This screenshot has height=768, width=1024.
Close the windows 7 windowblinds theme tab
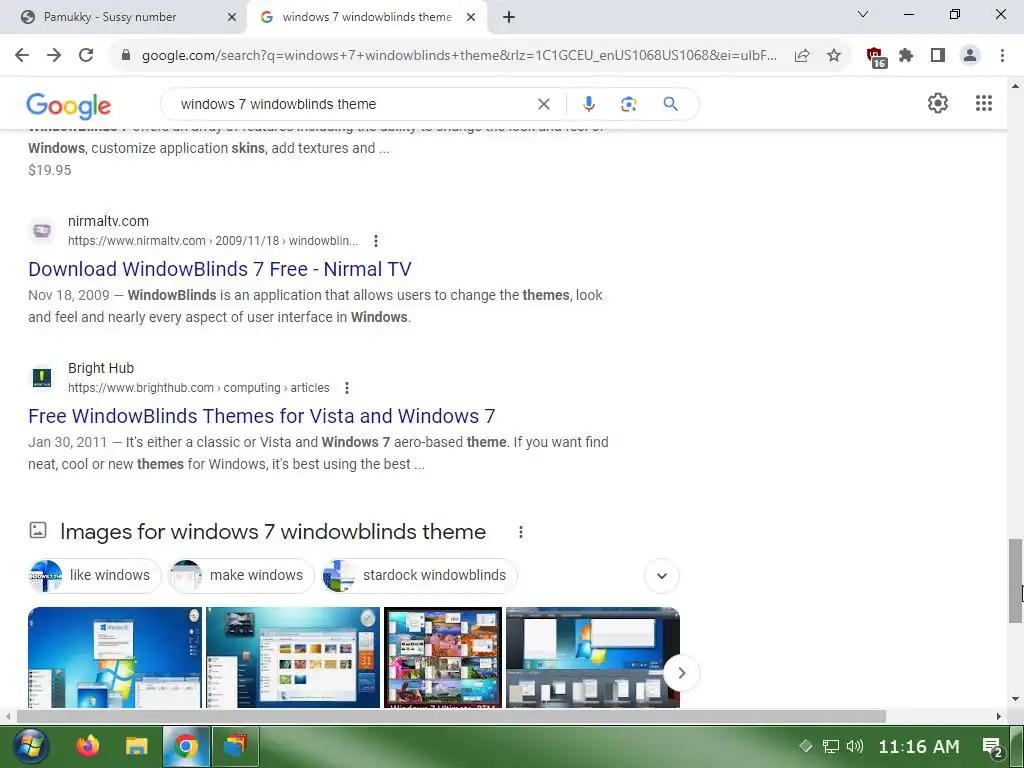pos(471,18)
